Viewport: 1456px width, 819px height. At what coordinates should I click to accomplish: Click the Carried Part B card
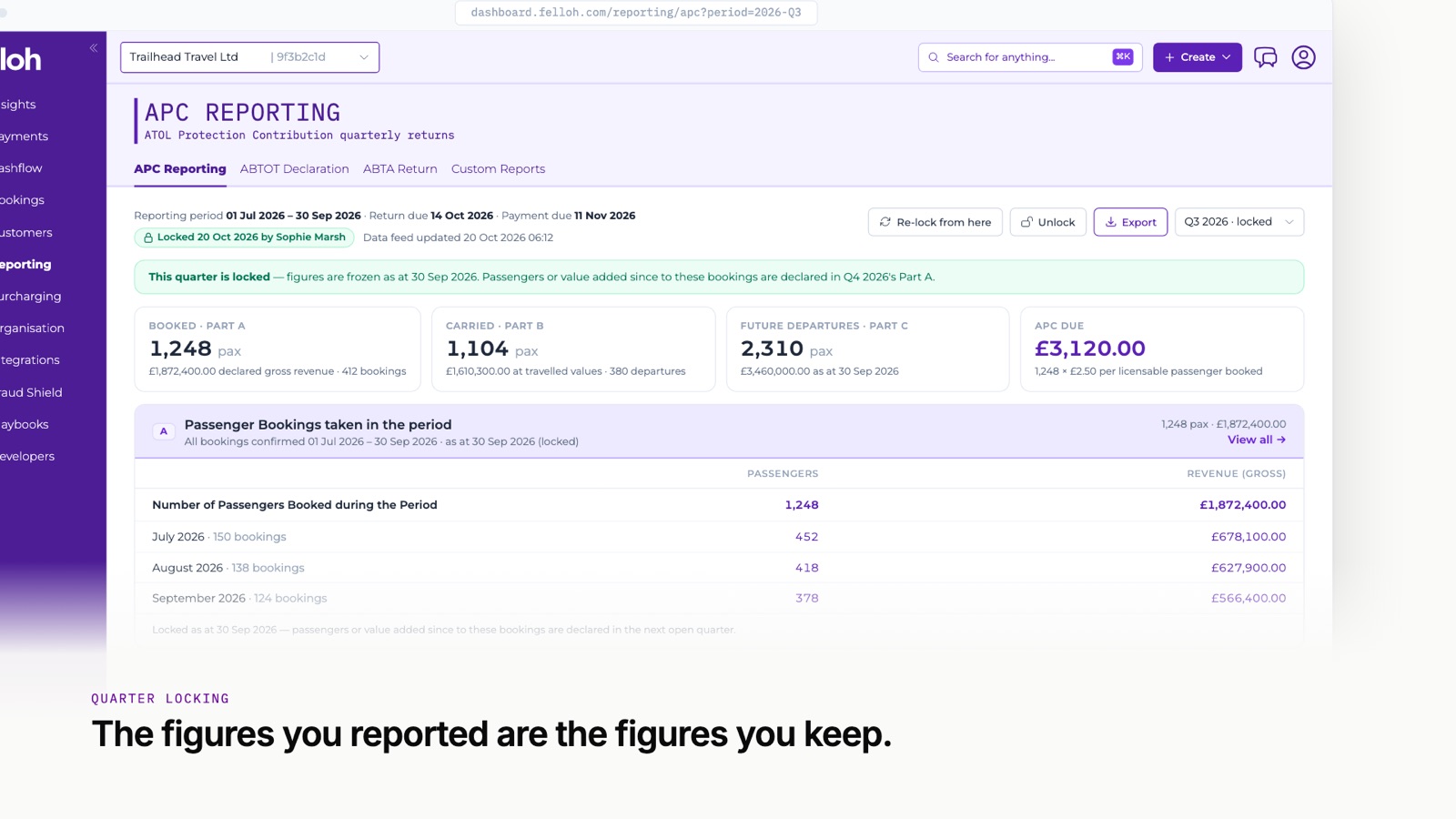click(x=573, y=349)
